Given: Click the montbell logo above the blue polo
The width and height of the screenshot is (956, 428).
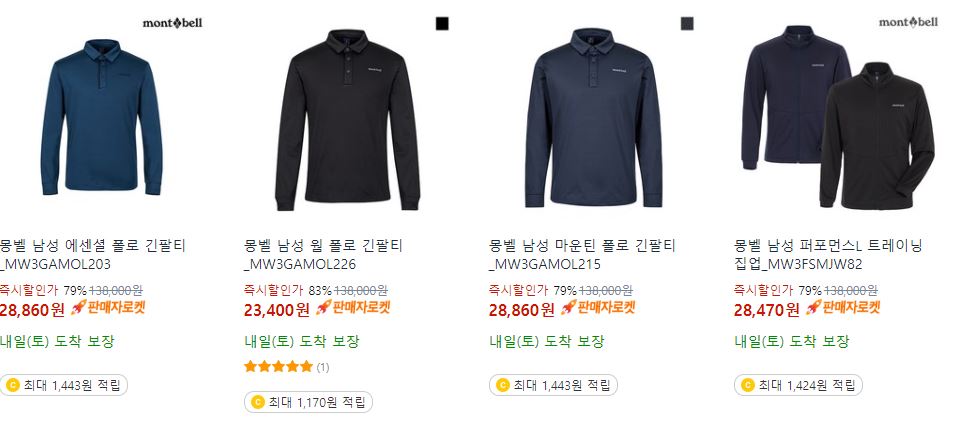Looking at the screenshot, I should (x=173, y=23).
